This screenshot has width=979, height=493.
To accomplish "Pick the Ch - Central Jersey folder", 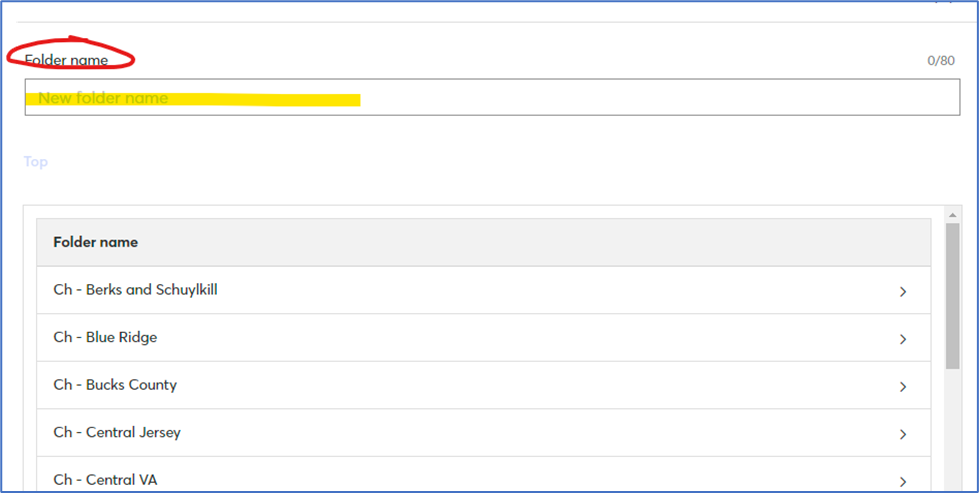I will pyautogui.click(x=118, y=433).
